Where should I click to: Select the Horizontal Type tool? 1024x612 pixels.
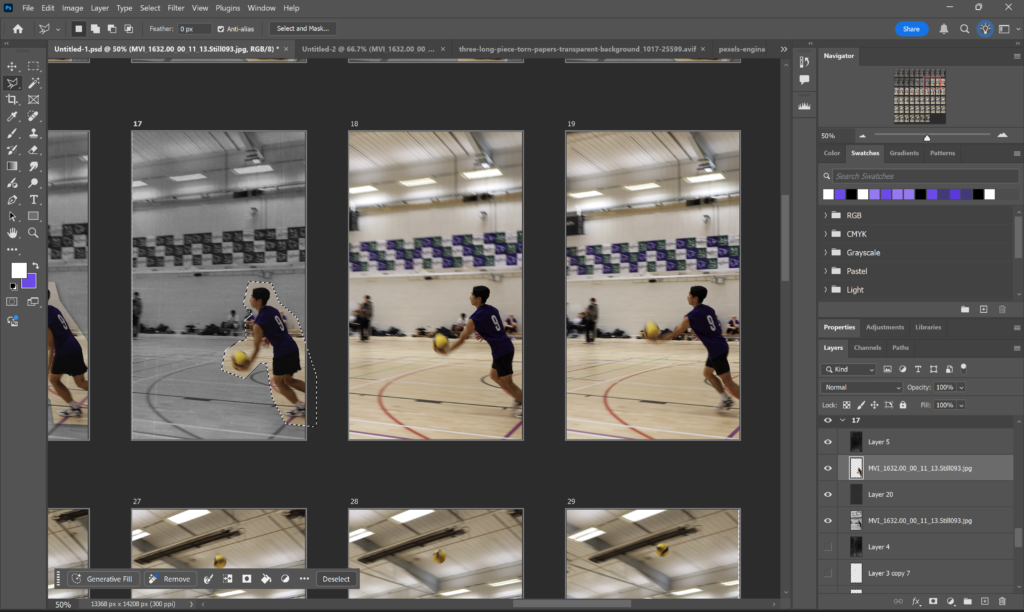pos(33,199)
